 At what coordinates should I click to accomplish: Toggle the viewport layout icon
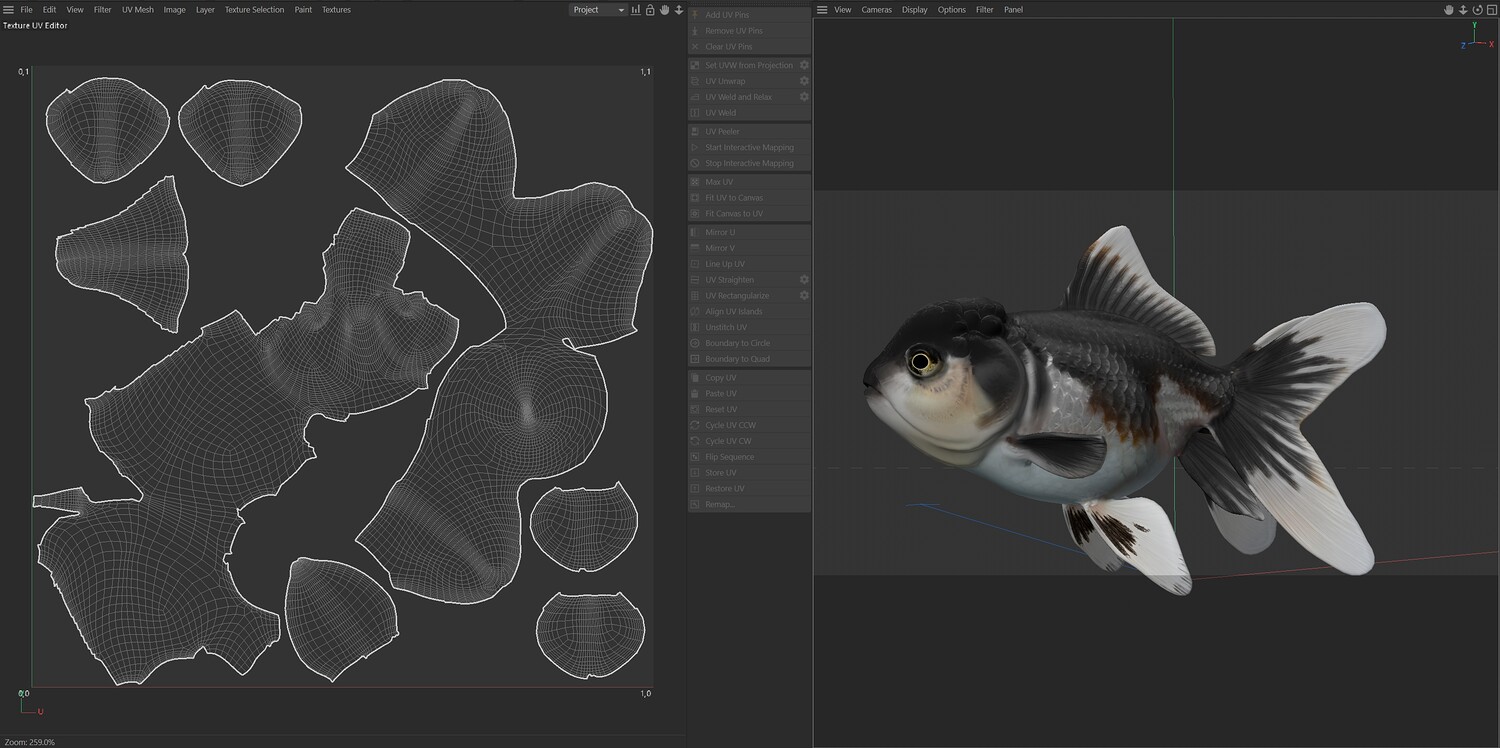(1491, 10)
